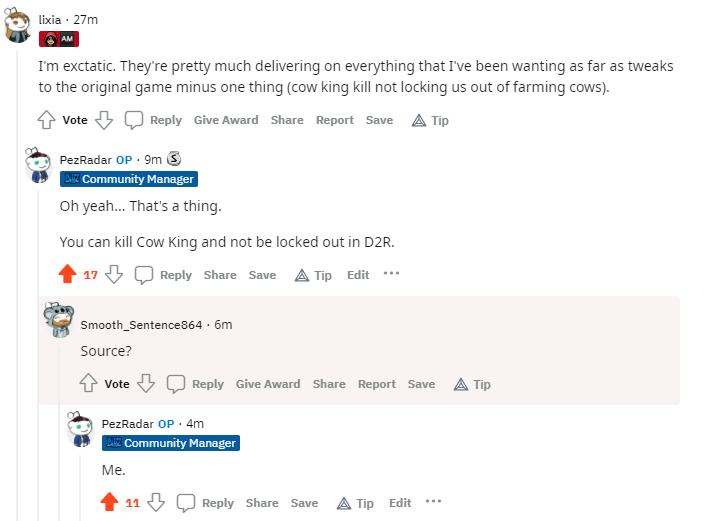This screenshot has width=703, height=521.
Task: Open more options on 17-point comment
Action: tap(391, 274)
